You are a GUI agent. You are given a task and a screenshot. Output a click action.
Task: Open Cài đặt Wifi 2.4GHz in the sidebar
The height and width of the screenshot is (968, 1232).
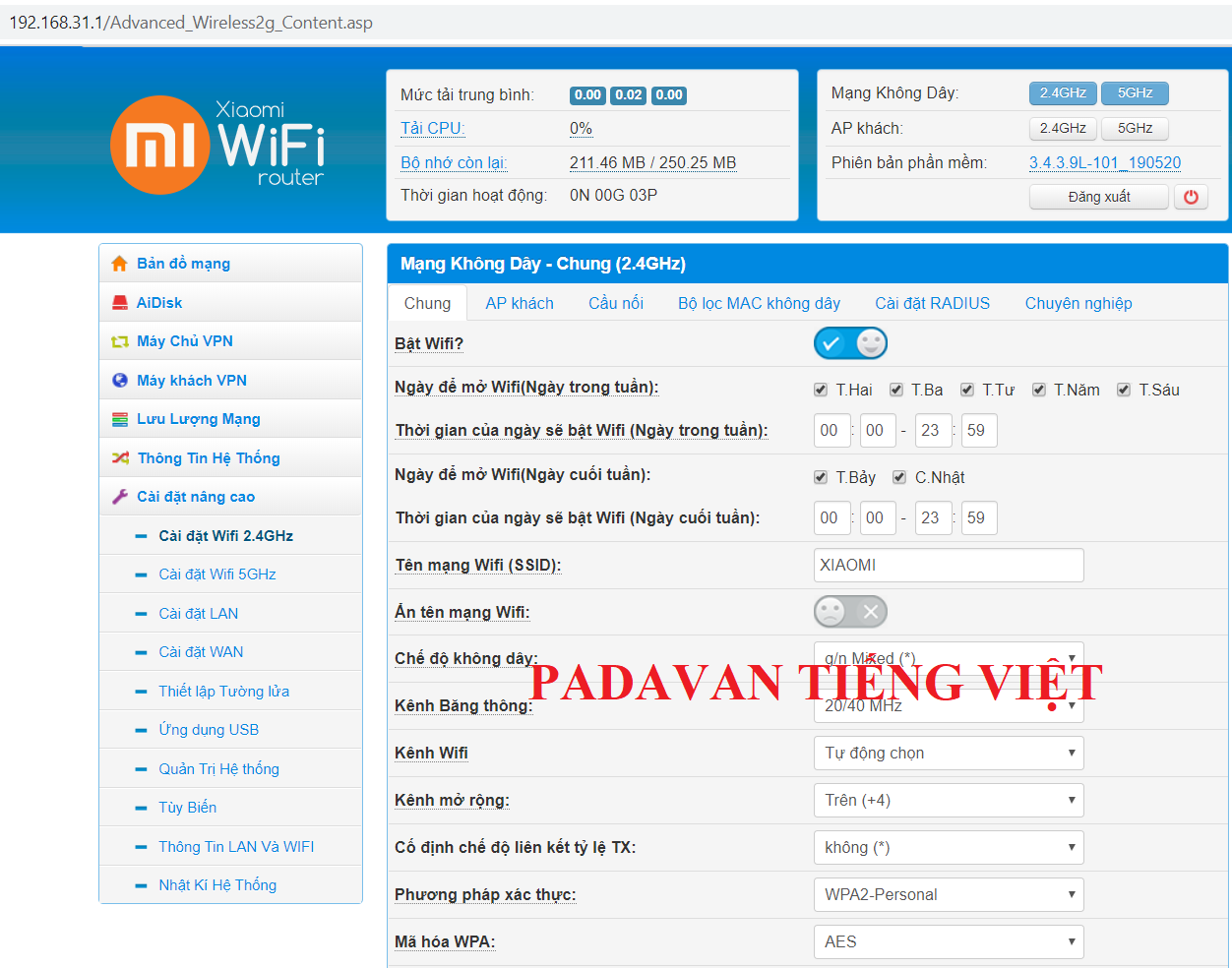pyautogui.click(x=226, y=536)
